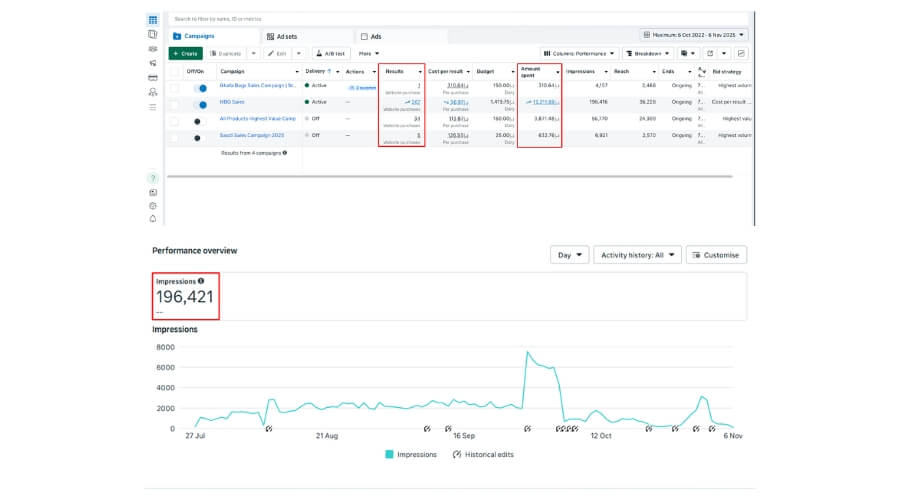
Task: Open the HBO Sales campaign link
Action: [x=232, y=102]
